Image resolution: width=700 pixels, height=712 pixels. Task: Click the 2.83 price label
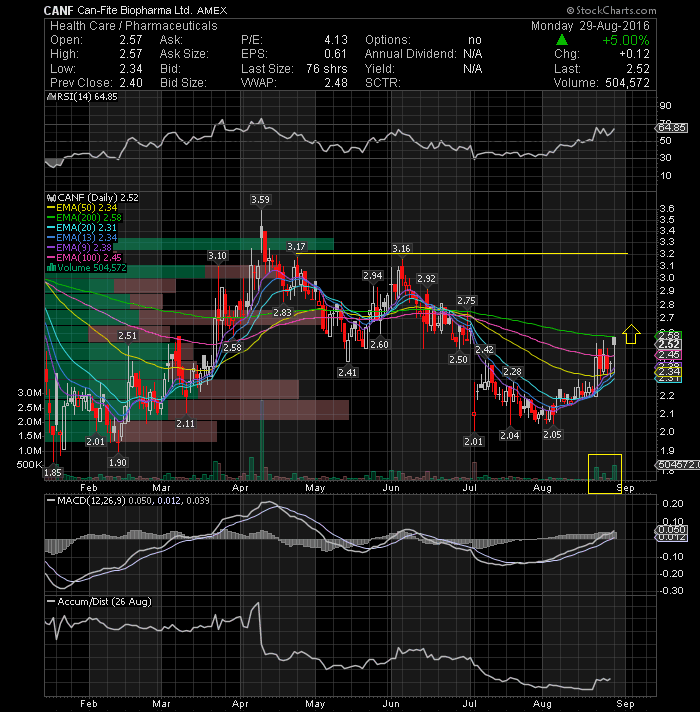coord(282,313)
